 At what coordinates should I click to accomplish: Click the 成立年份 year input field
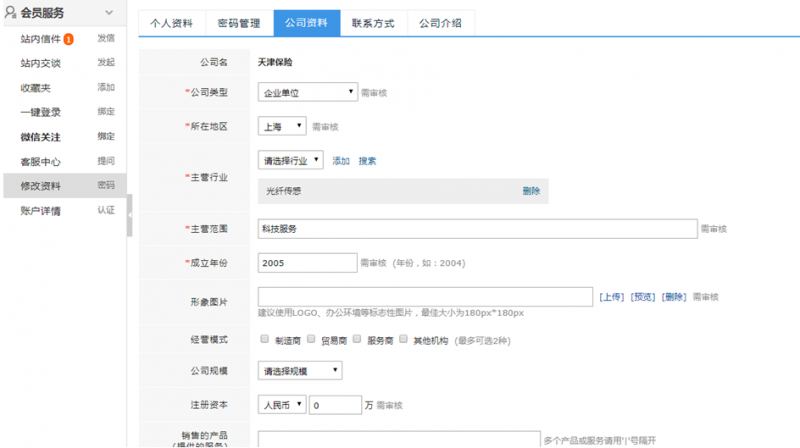coord(307,263)
